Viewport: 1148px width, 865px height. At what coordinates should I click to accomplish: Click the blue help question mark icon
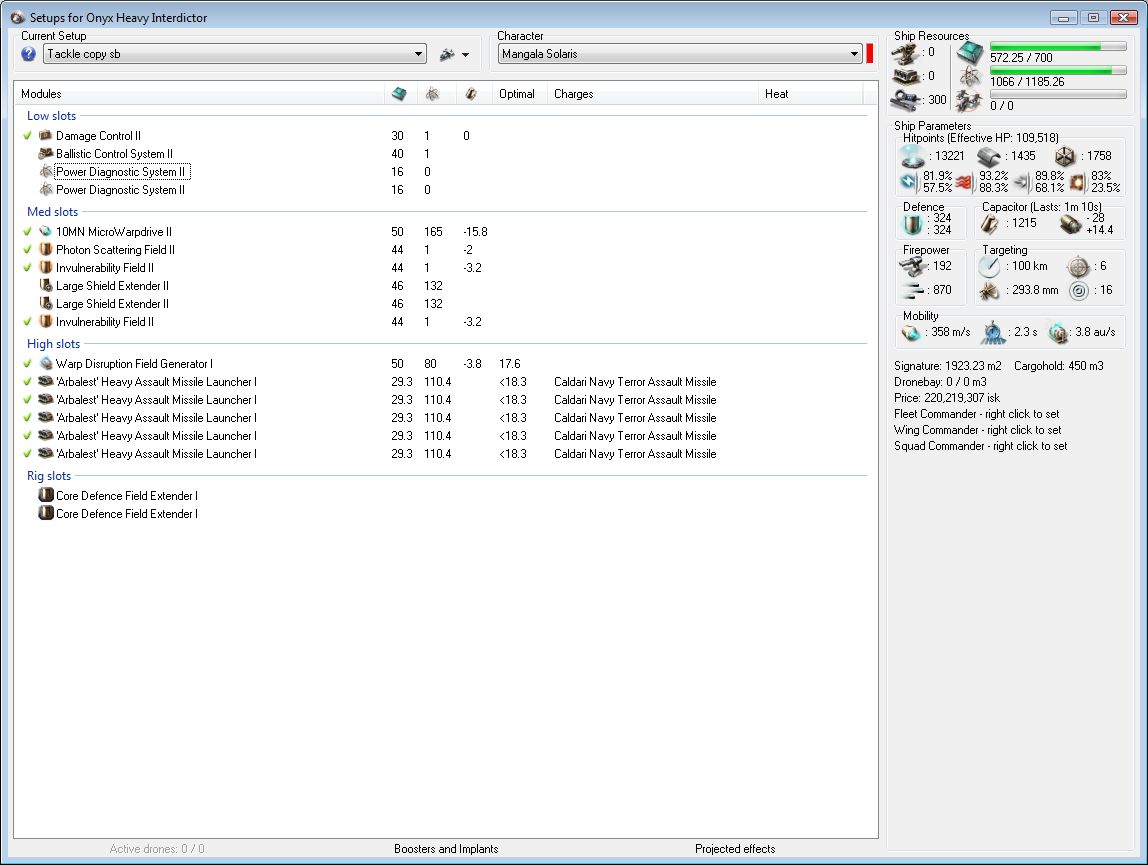tap(29, 54)
